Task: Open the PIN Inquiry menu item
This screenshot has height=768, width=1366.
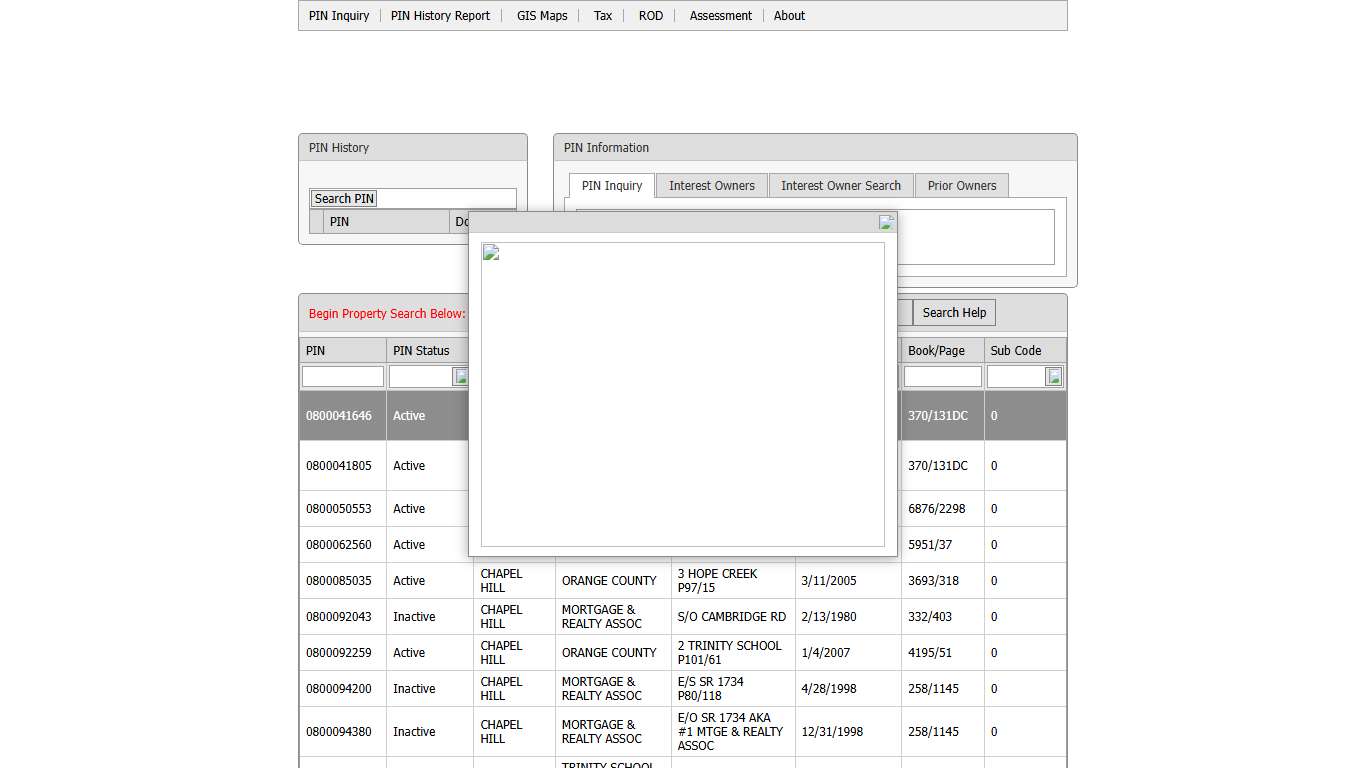Action: (339, 16)
